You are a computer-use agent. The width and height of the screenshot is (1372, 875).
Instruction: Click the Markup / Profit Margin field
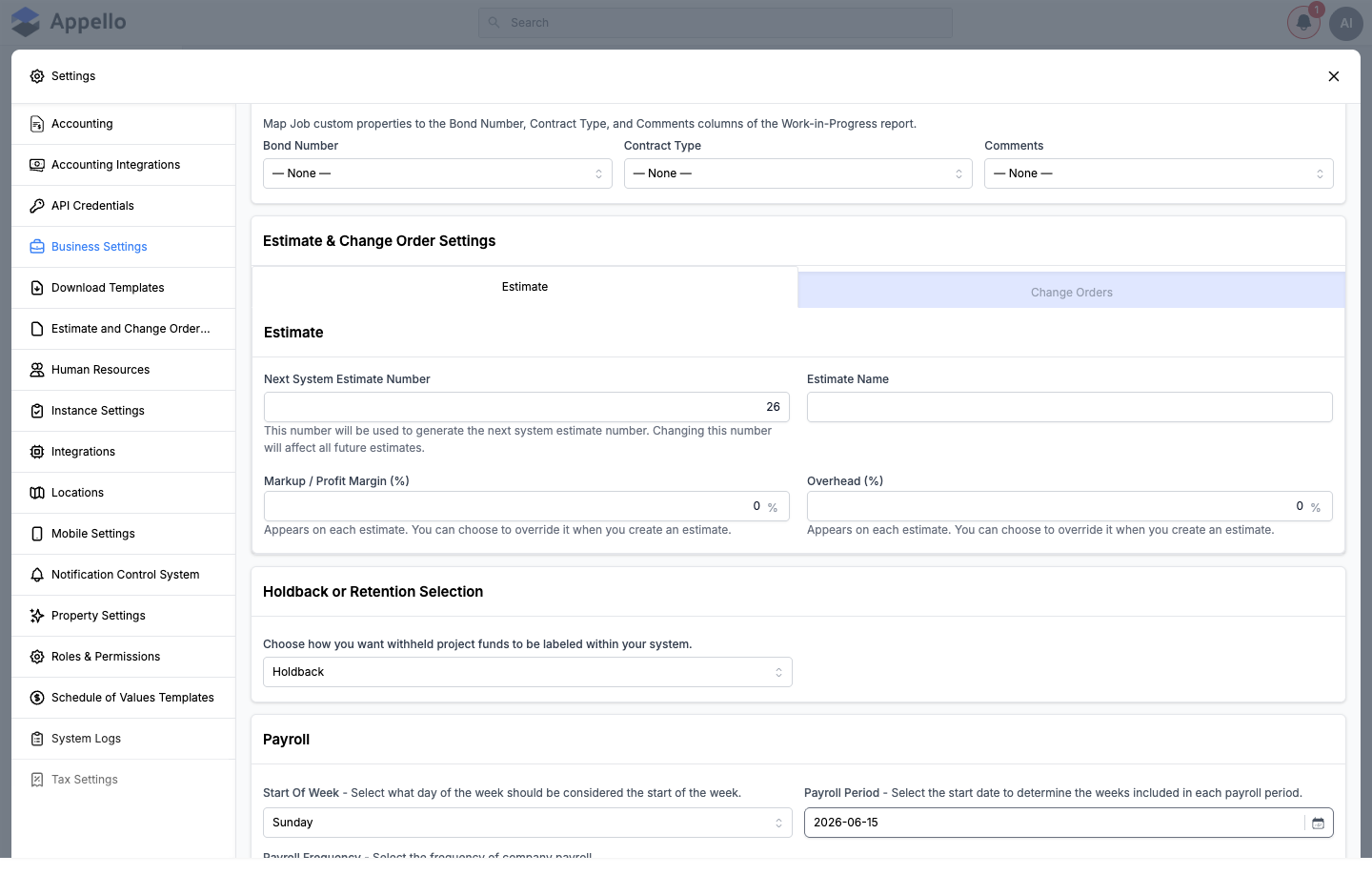click(x=527, y=506)
